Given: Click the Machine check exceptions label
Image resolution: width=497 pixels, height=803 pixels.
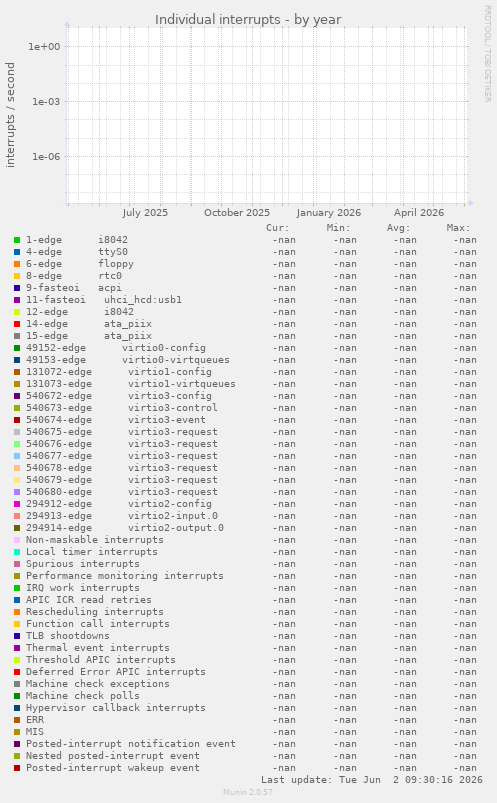Looking at the screenshot, I should [x=98, y=684].
